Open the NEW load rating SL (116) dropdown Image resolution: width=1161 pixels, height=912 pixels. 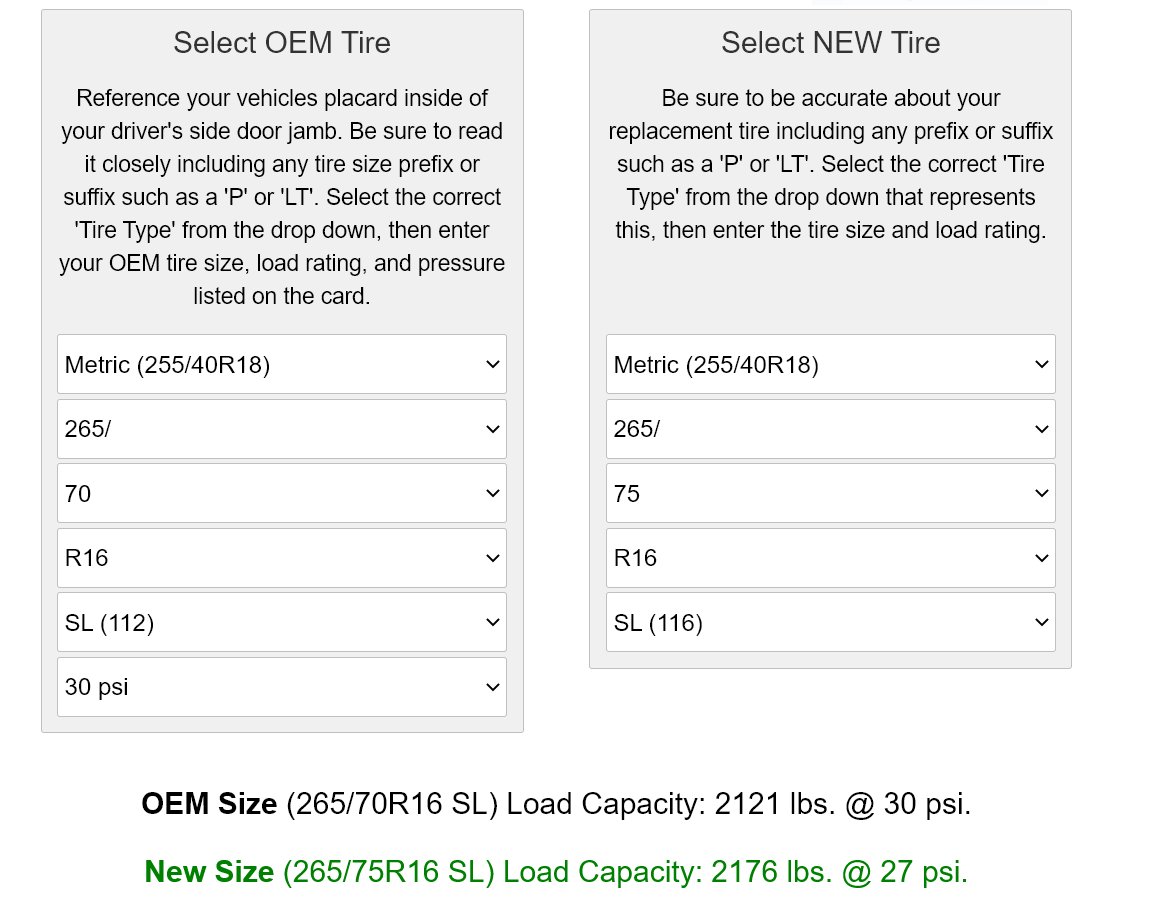831,623
